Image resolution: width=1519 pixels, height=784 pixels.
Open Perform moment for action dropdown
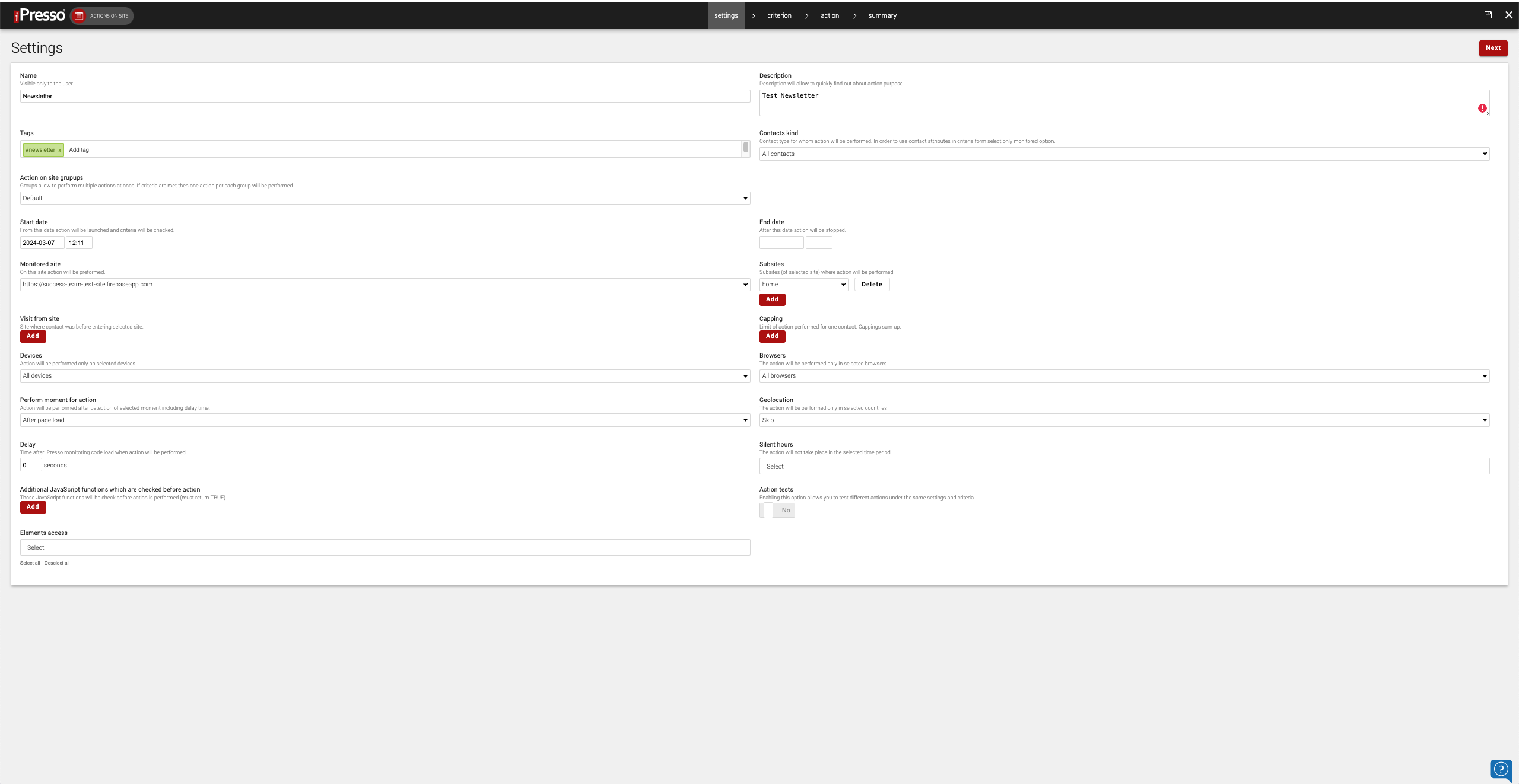coord(384,420)
